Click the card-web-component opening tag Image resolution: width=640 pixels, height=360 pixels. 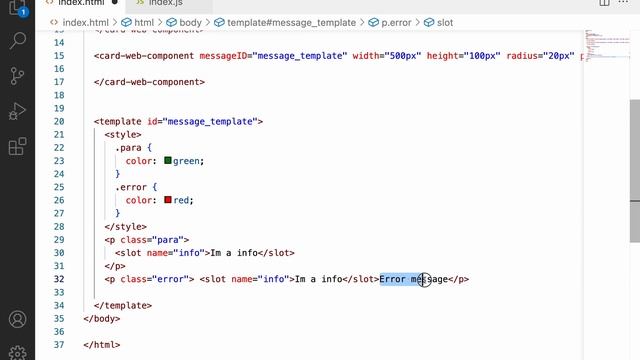(x=144, y=56)
